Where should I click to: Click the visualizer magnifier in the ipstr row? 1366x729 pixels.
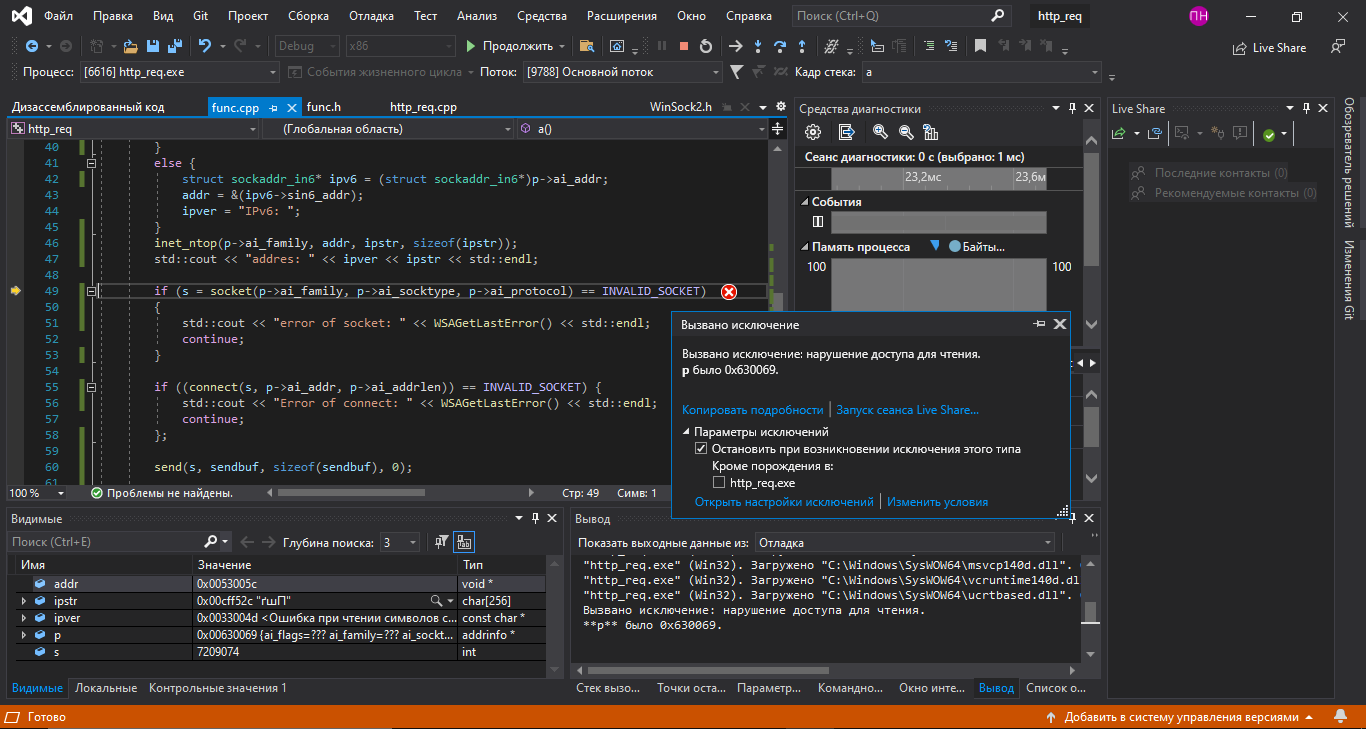(436, 601)
